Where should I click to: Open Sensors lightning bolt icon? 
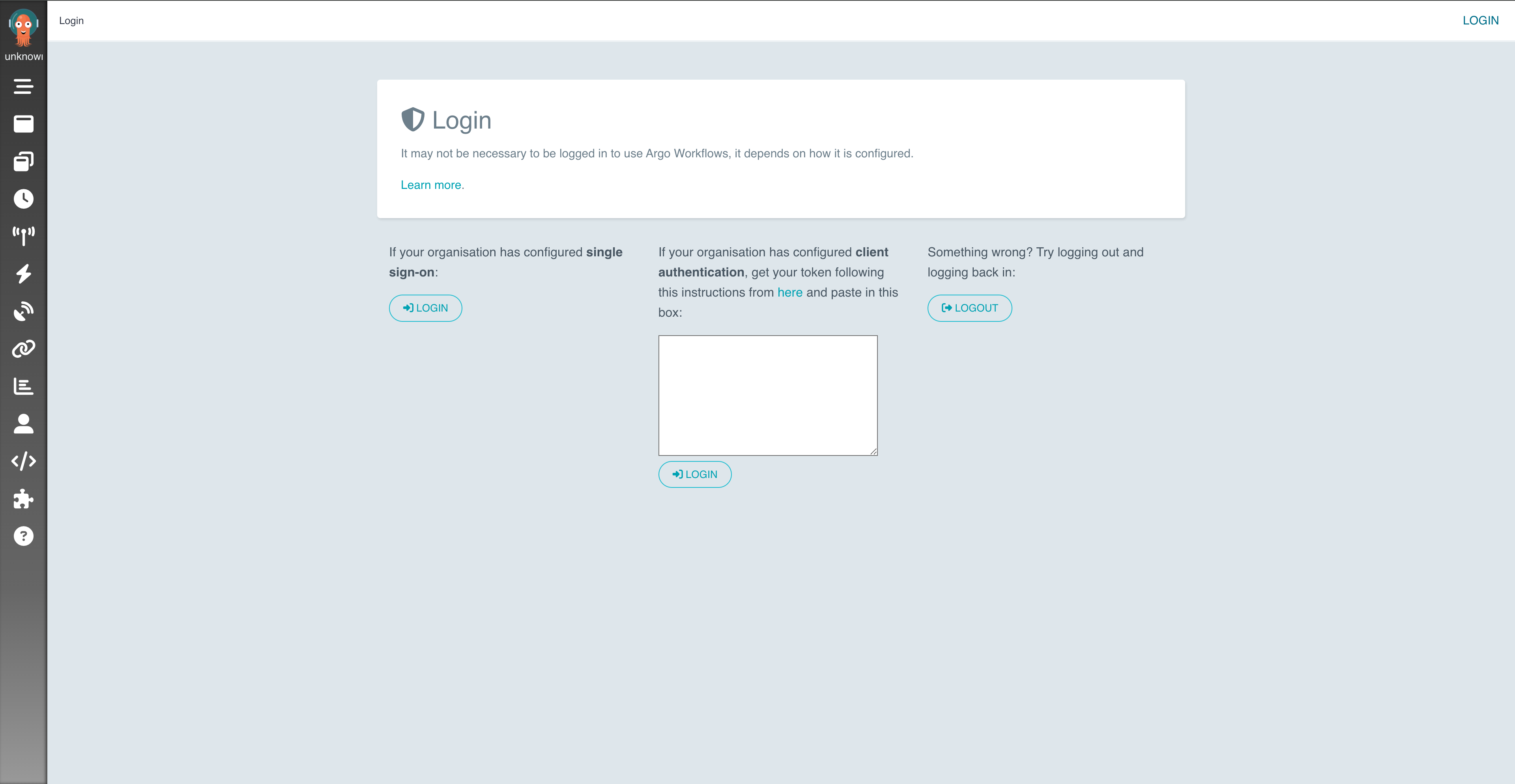24,274
